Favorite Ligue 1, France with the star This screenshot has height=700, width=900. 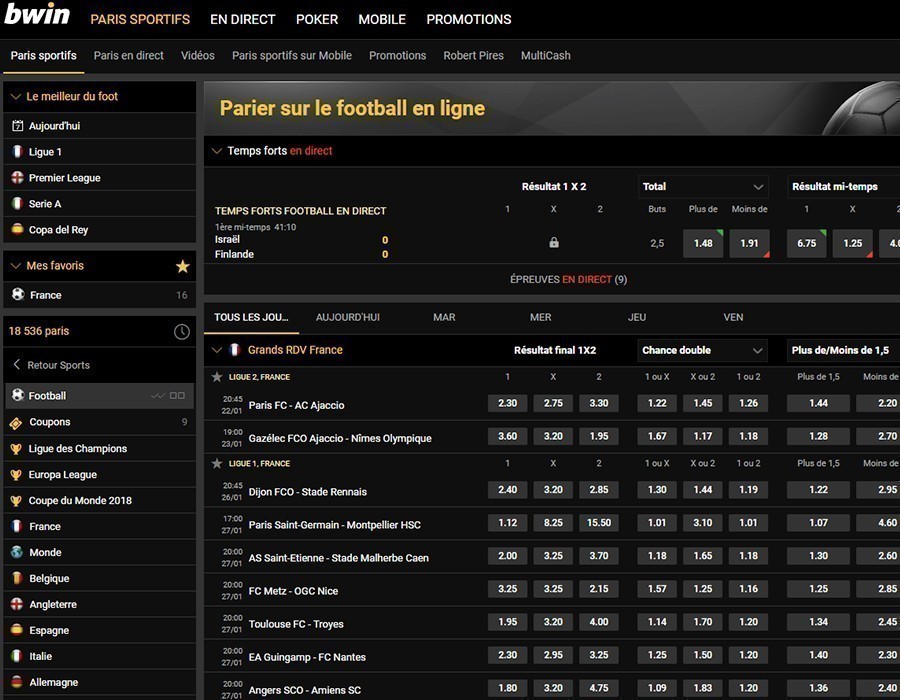tap(216, 464)
